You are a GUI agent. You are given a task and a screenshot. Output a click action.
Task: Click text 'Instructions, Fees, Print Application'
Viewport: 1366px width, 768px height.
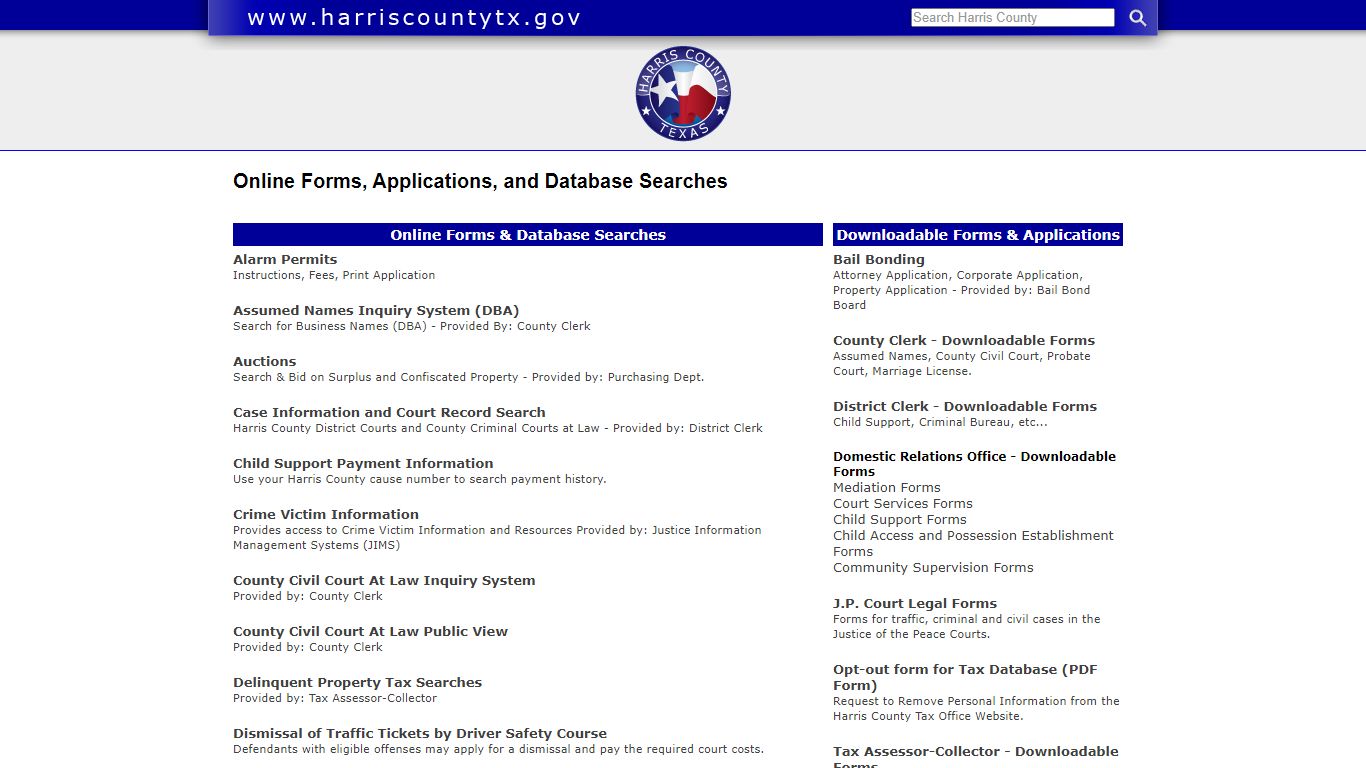pyautogui.click(x=334, y=275)
